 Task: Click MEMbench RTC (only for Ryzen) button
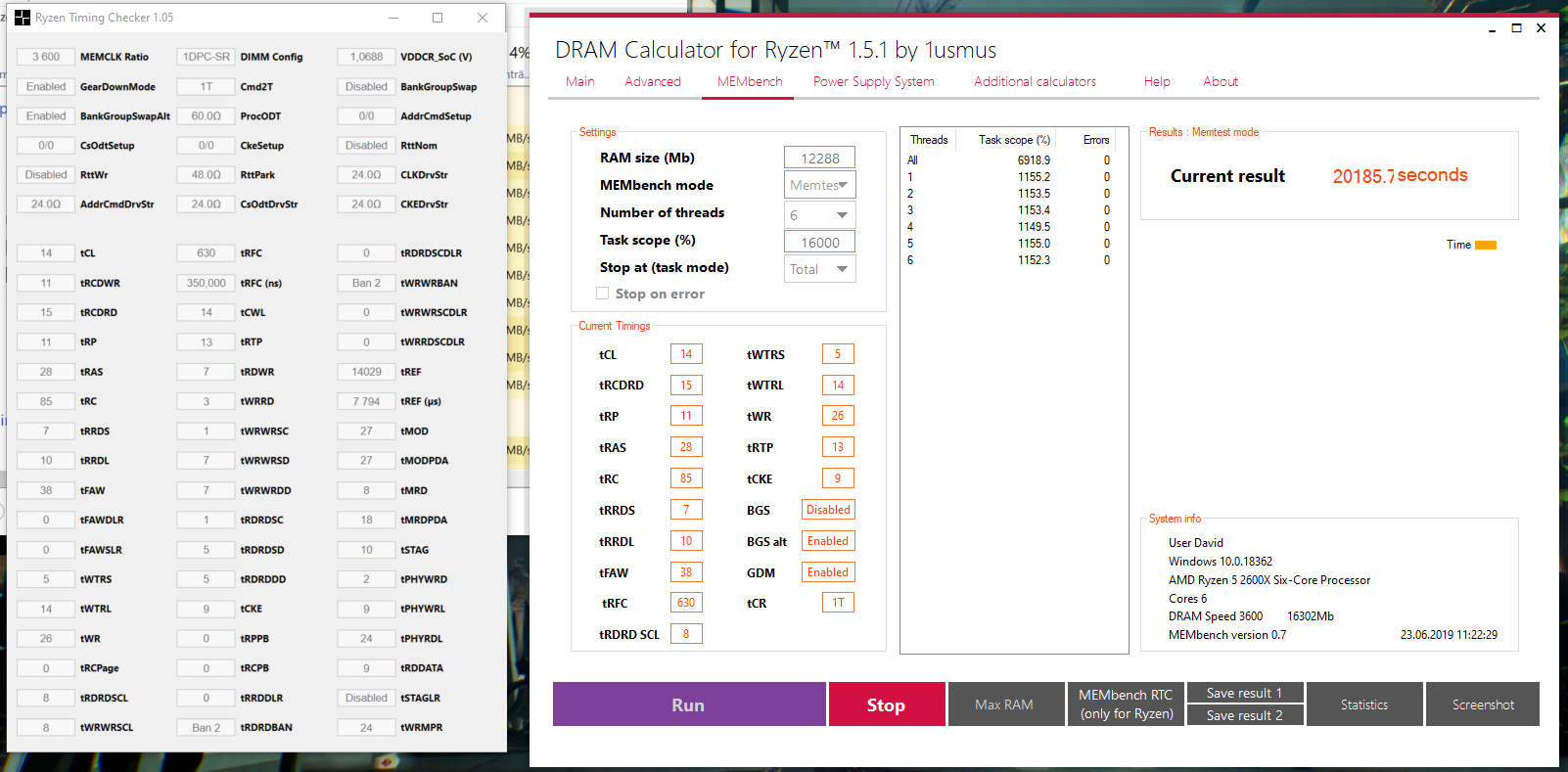click(x=1126, y=704)
